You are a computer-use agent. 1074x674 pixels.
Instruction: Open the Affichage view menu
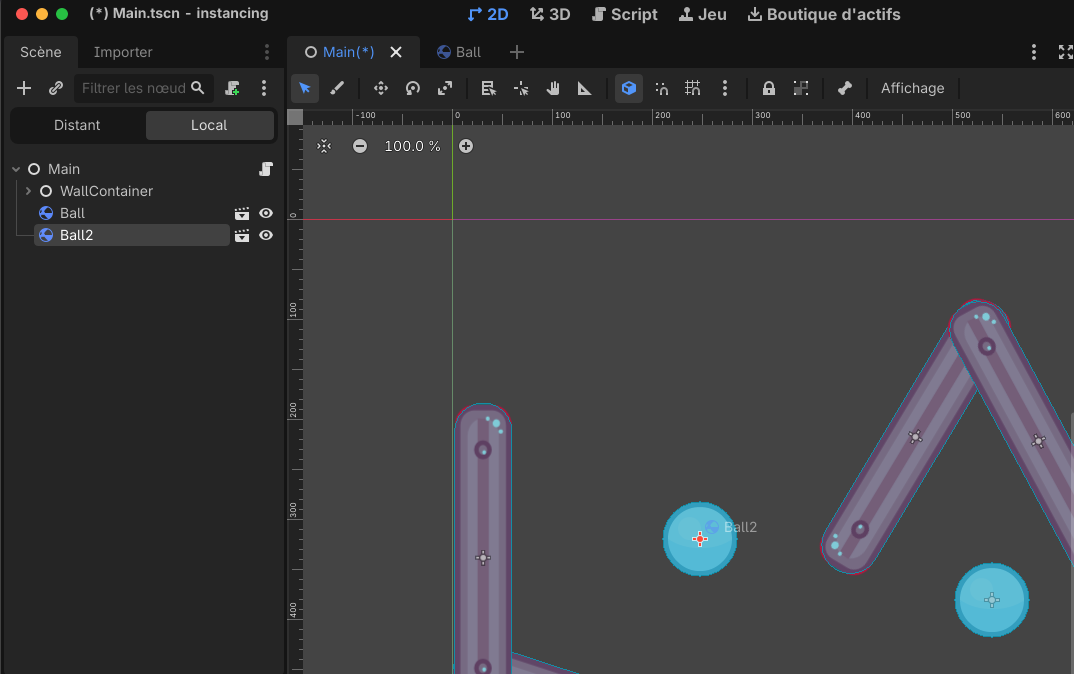coord(912,88)
